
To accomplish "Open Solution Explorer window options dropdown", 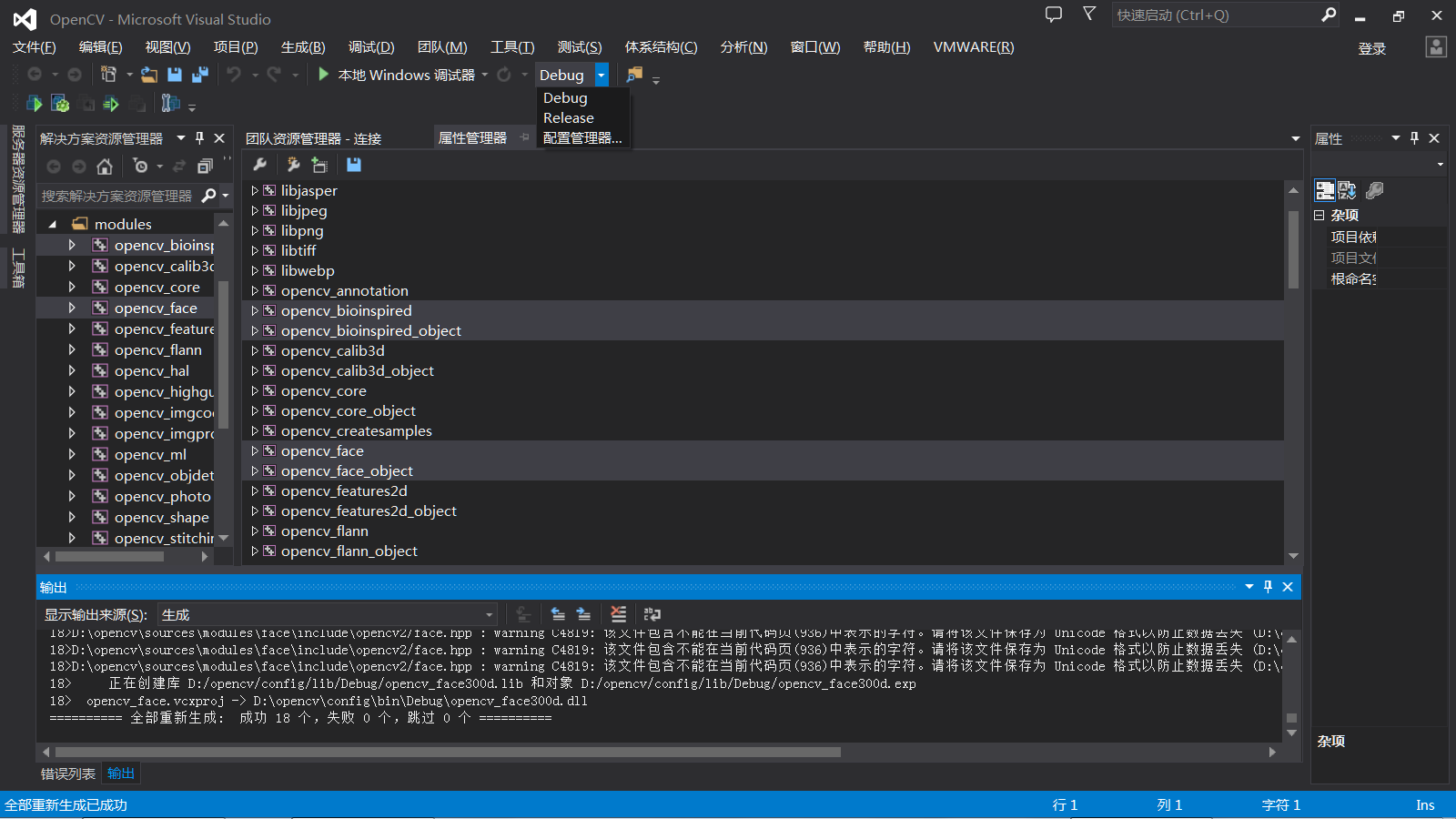I will click(x=181, y=138).
